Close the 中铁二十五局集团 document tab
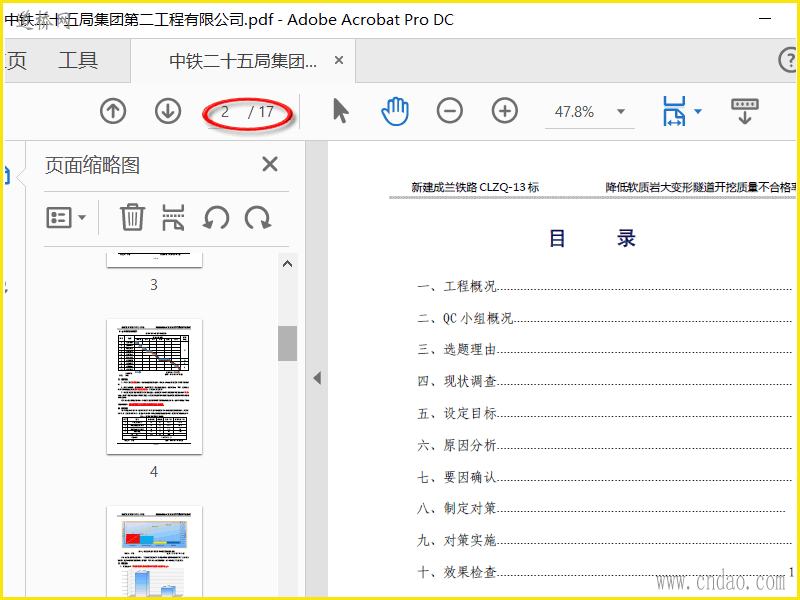800x600 pixels. tap(339, 60)
